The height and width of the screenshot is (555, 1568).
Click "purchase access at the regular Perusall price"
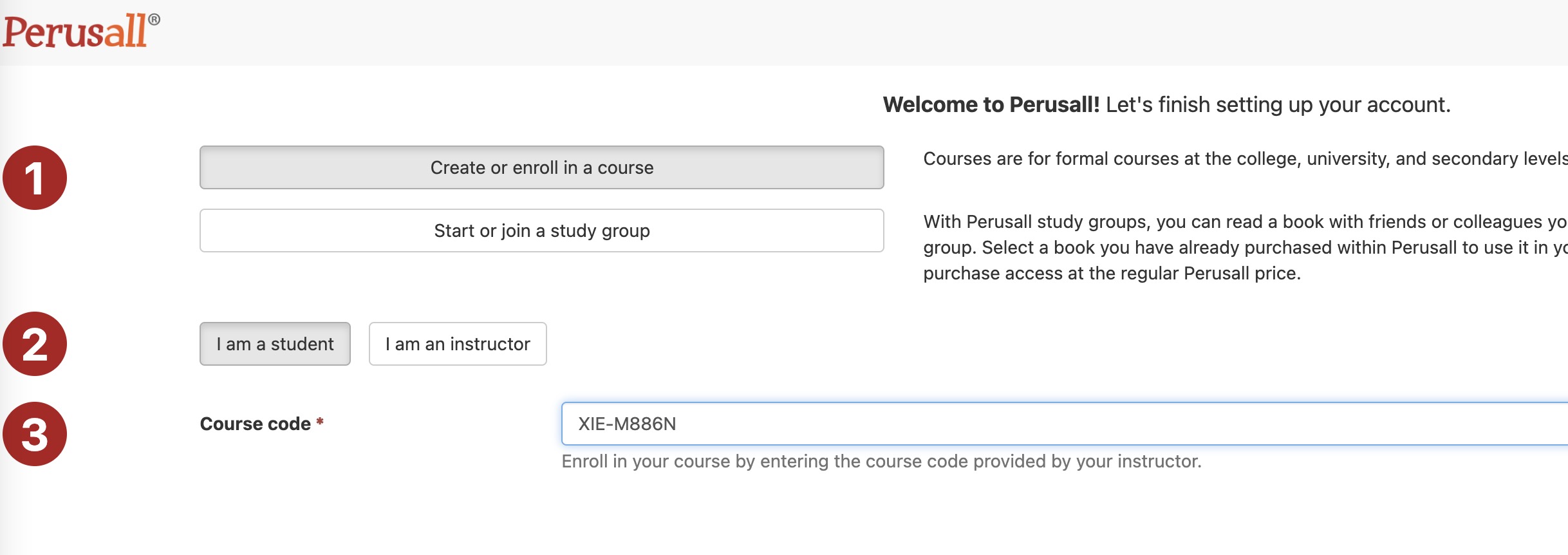(1112, 273)
